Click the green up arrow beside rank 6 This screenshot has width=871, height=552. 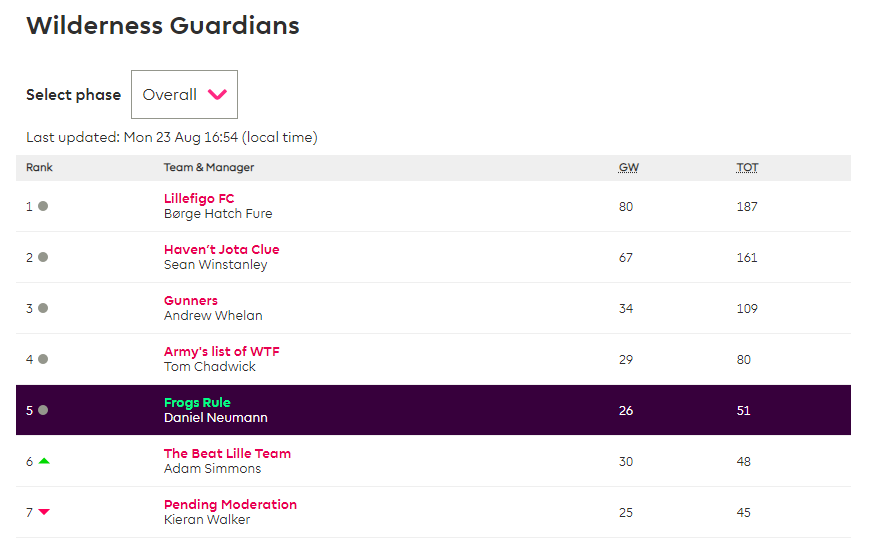pyautogui.click(x=44, y=461)
